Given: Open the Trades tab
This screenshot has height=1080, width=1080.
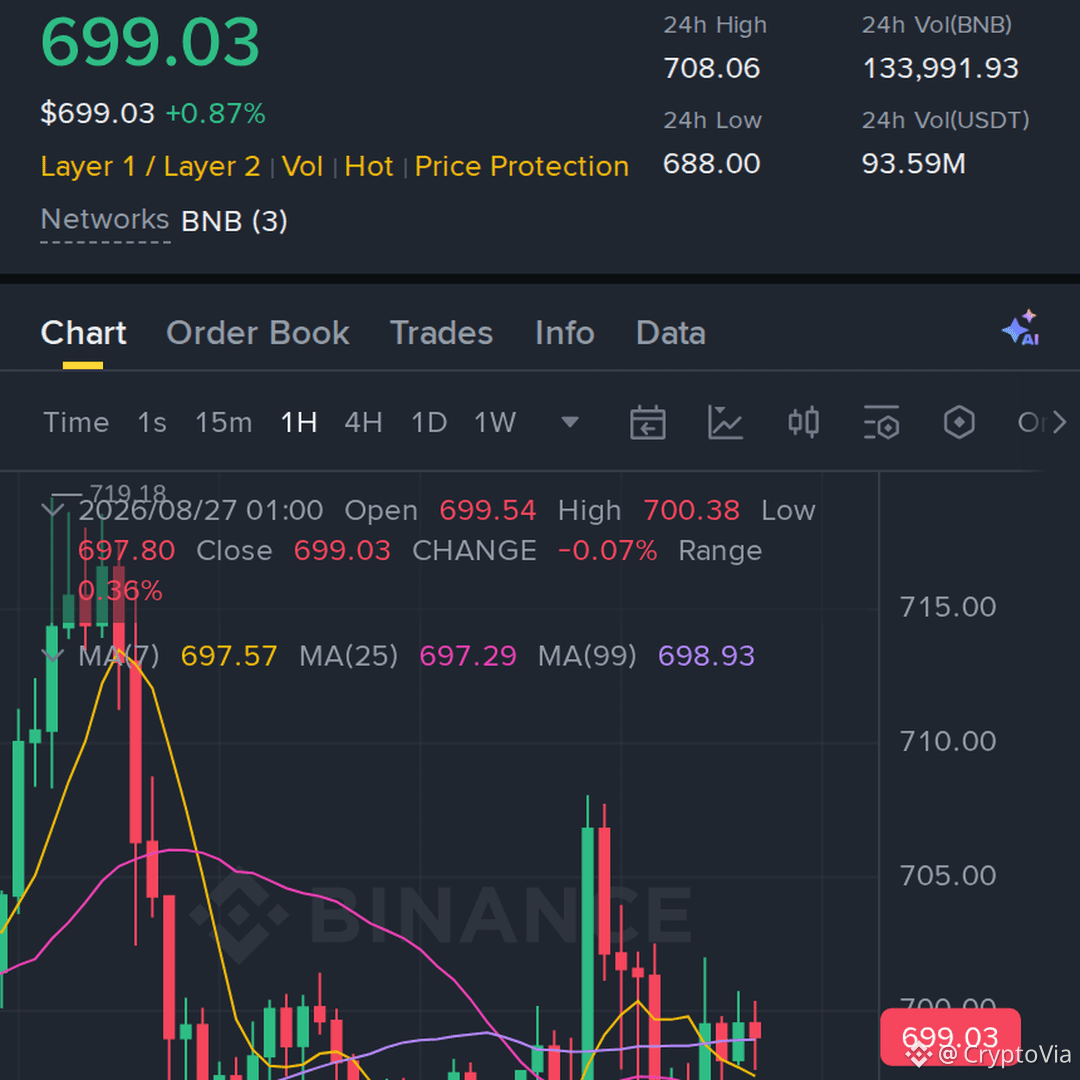Looking at the screenshot, I should pos(442,333).
